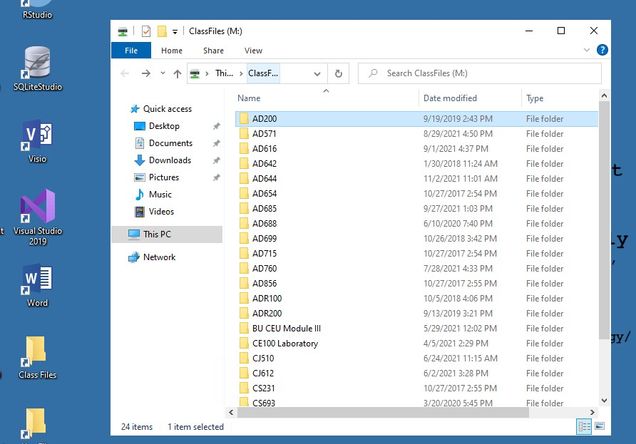
Task: Go up one folder level
Action: (177, 74)
